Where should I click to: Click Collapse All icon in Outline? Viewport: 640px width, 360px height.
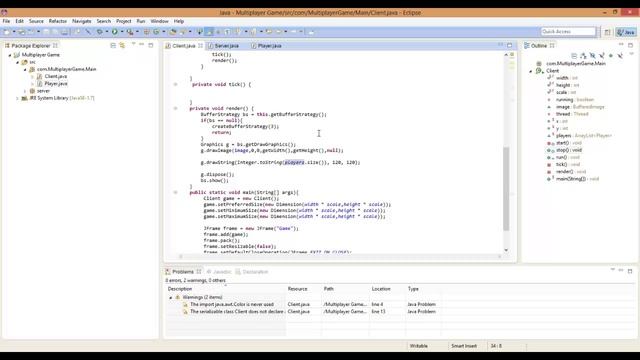click(x=574, y=56)
